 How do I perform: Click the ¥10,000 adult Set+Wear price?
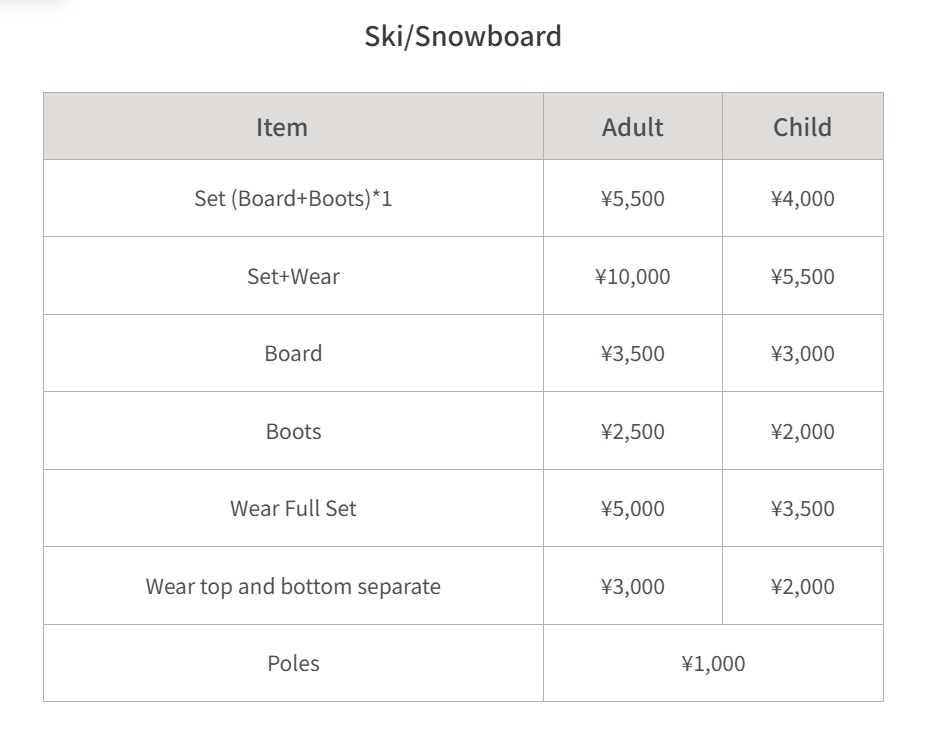(x=633, y=276)
